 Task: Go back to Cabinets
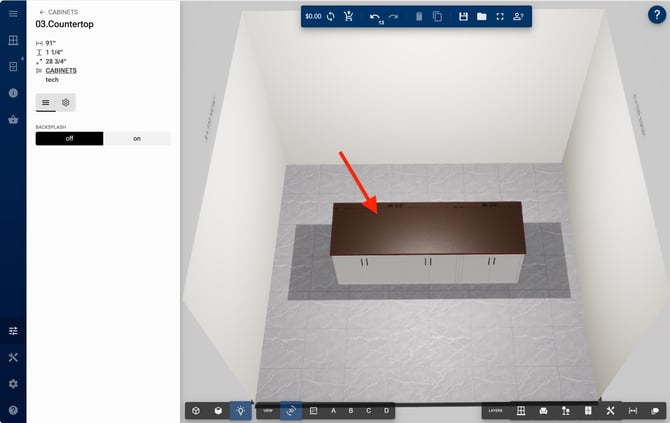pyautogui.click(x=60, y=12)
